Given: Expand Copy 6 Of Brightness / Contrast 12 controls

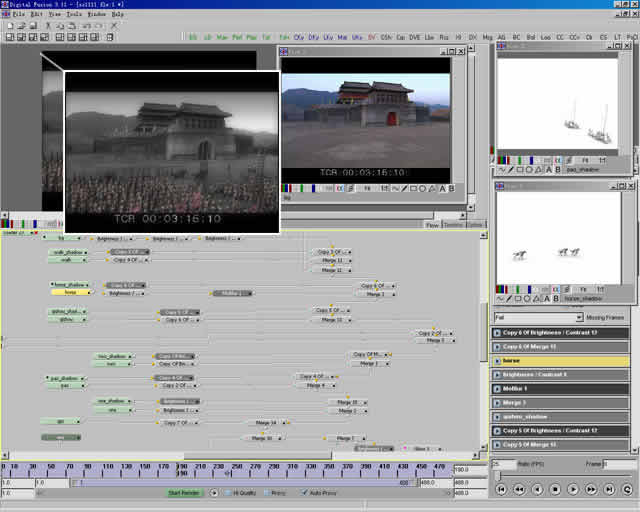Looking at the screenshot, I should point(497,333).
